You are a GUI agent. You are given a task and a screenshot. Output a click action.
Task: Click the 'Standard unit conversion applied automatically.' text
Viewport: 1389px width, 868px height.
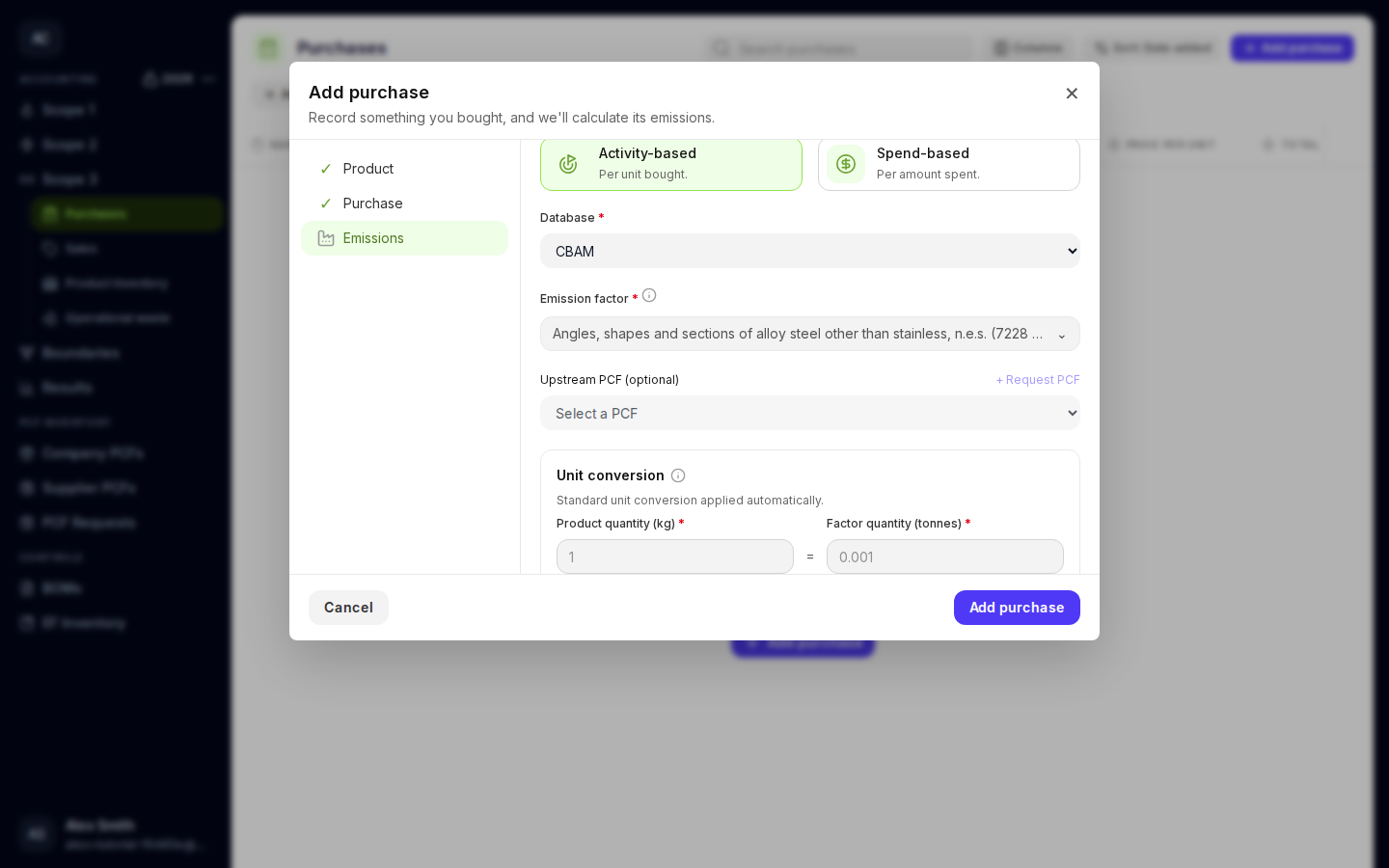point(690,501)
